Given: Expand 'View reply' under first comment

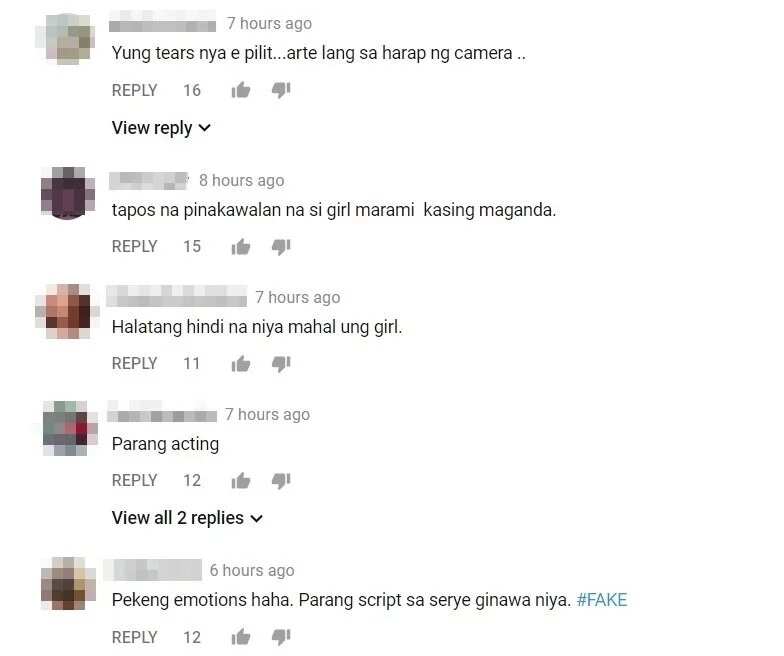Looking at the screenshot, I should point(161,128).
